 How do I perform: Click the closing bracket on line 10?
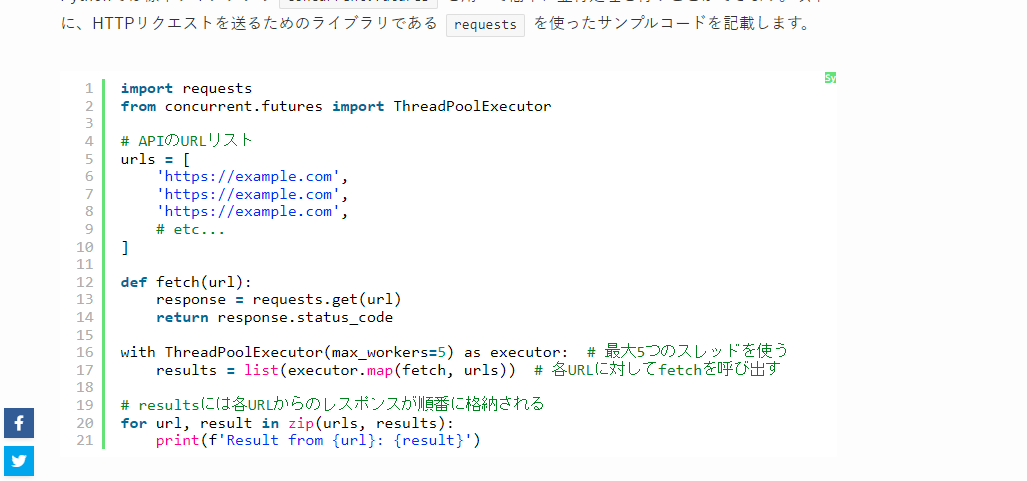coord(125,247)
